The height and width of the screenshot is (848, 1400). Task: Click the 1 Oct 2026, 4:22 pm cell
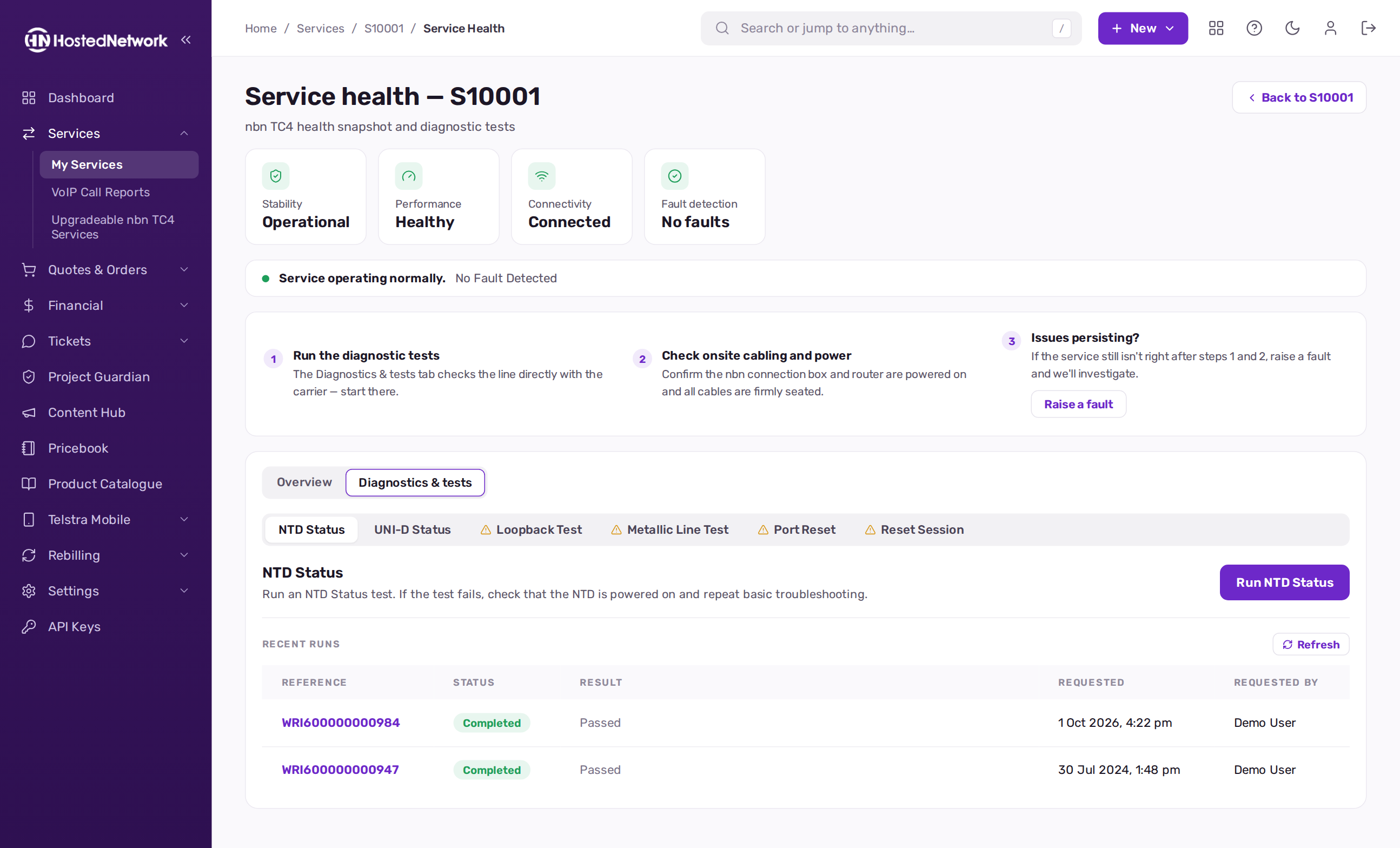(x=1115, y=723)
